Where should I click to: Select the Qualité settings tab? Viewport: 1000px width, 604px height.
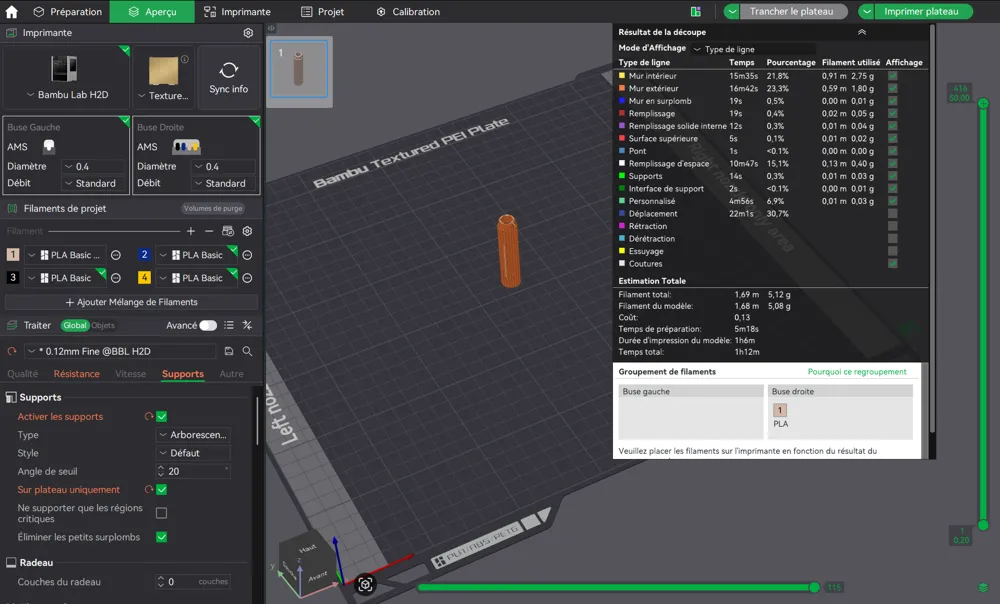pos(22,374)
